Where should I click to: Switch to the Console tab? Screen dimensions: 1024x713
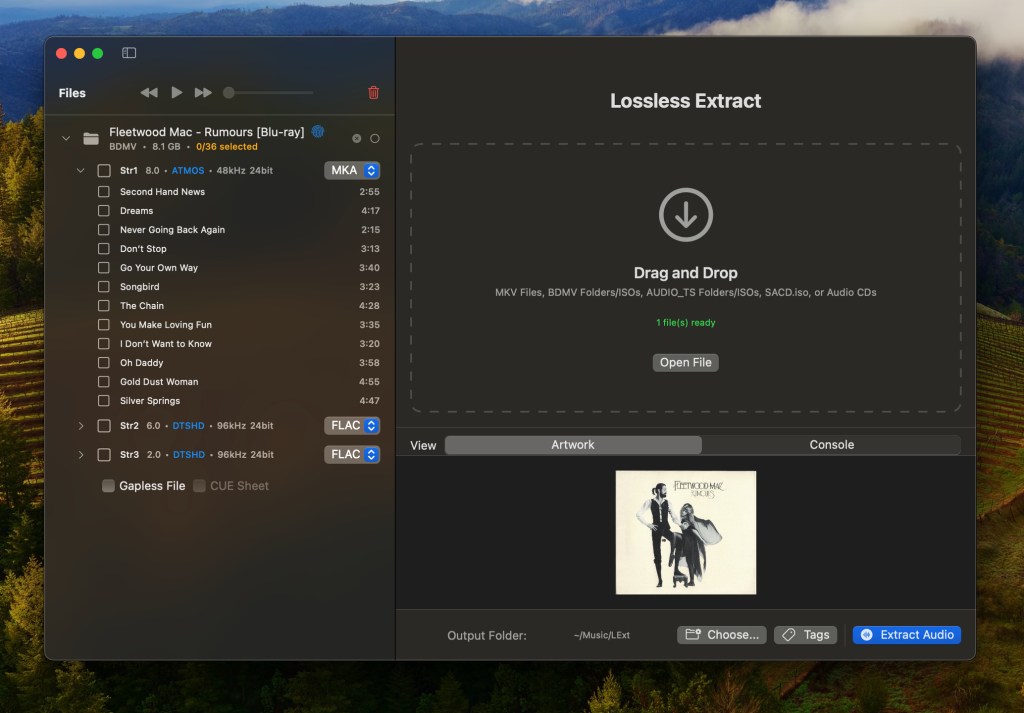[831, 445]
